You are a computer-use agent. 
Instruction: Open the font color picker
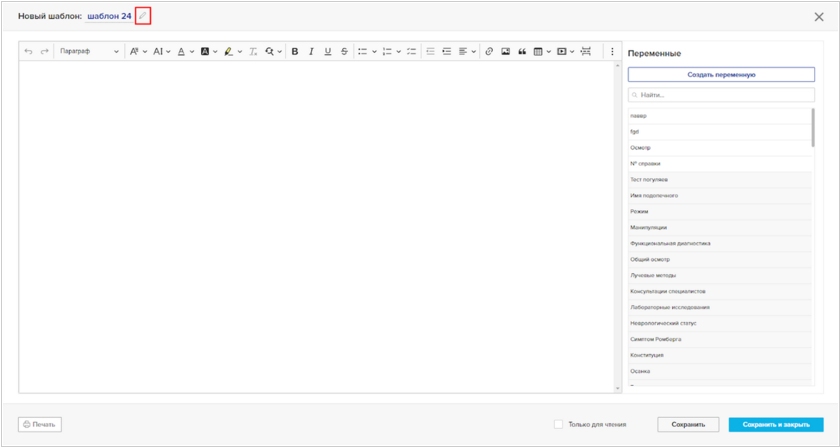pos(185,51)
